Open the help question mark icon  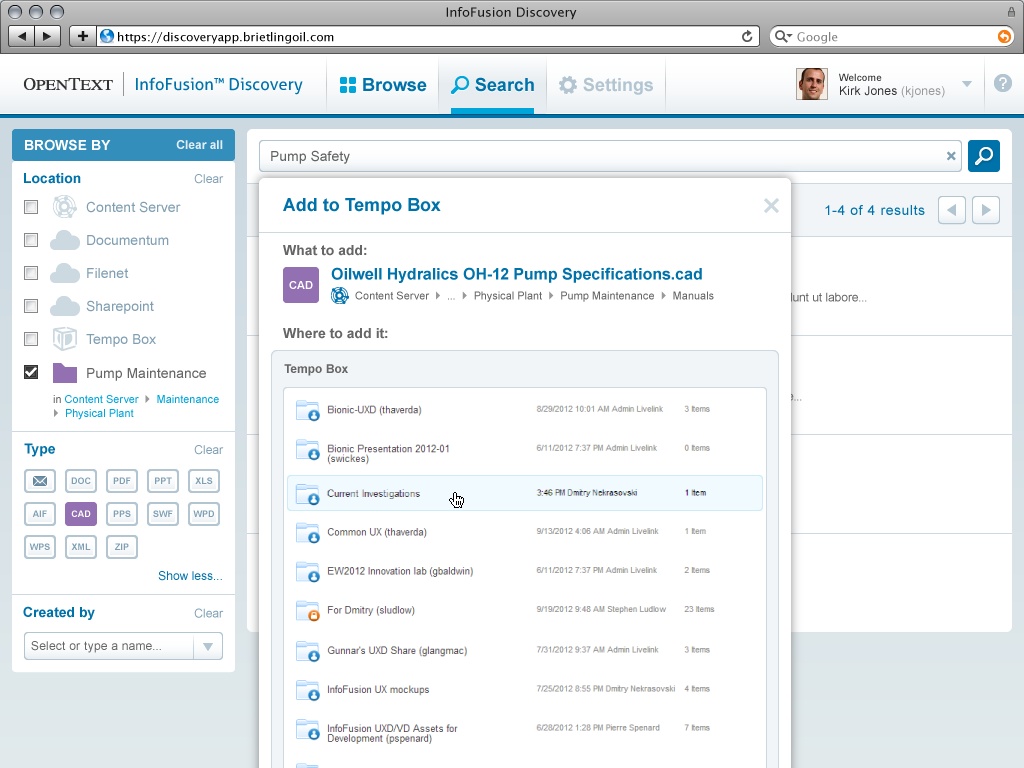(1002, 84)
